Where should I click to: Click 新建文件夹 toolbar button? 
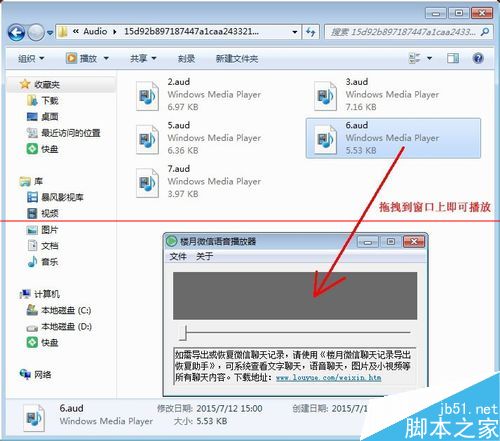tap(237, 59)
